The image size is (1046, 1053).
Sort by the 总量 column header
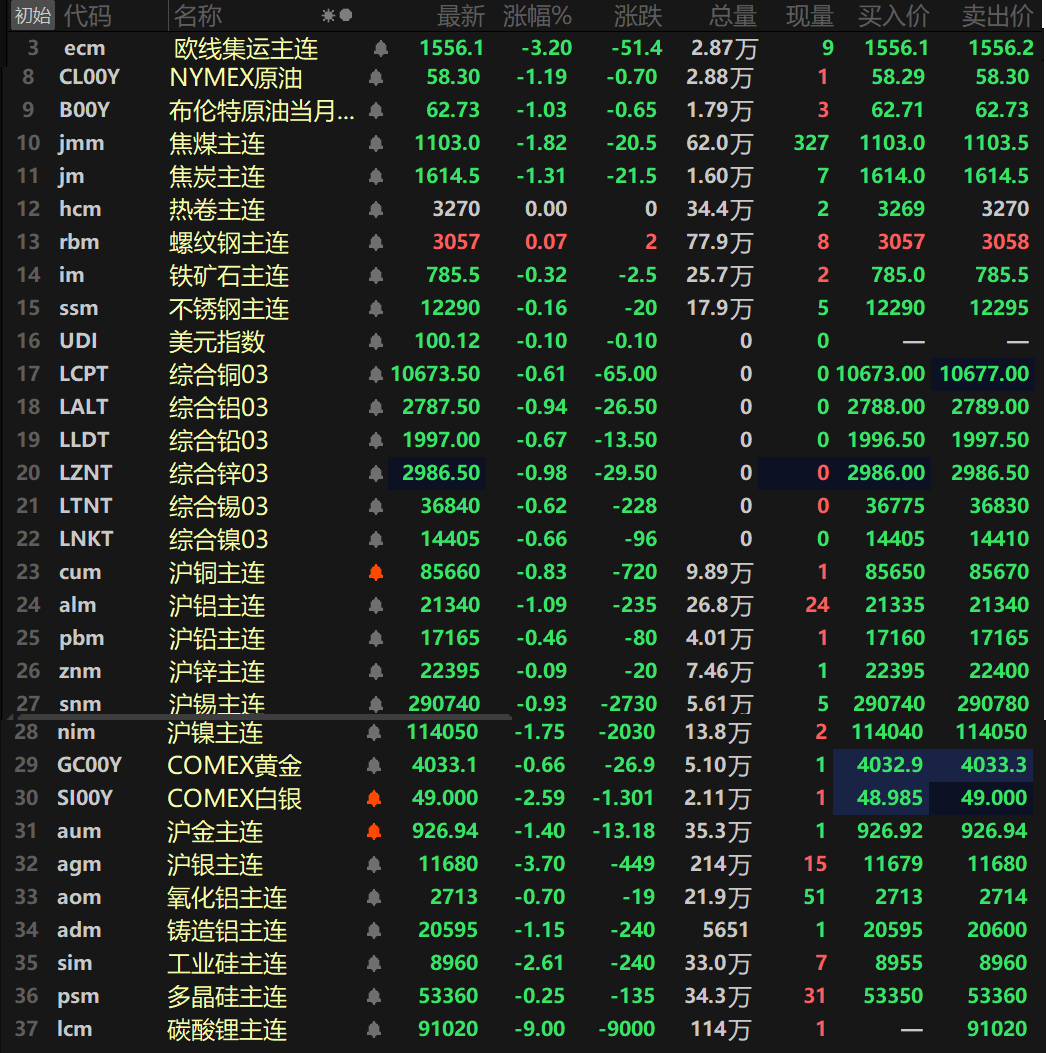(x=732, y=15)
